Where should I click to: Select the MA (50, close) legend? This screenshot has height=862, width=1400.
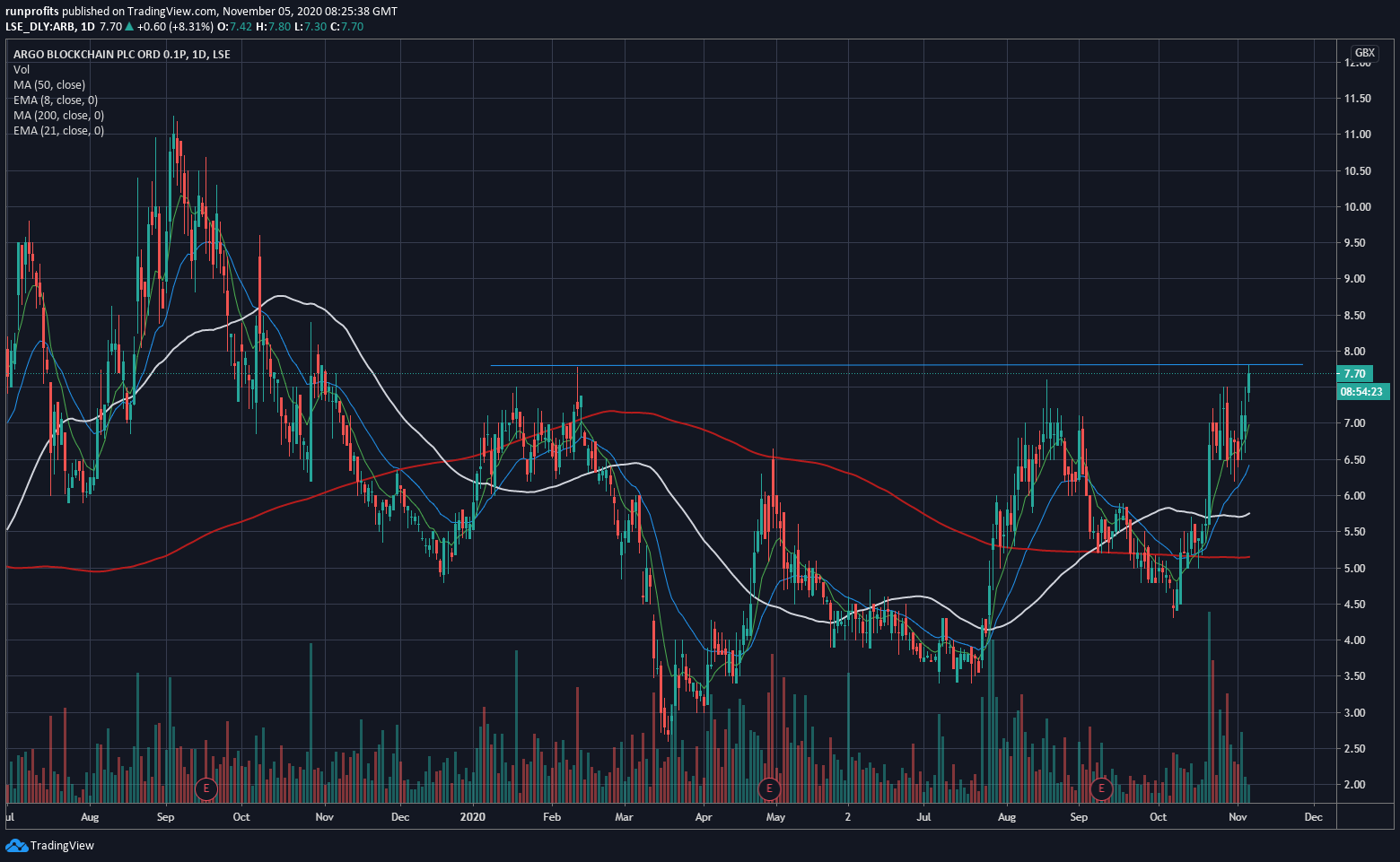pyautogui.click(x=49, y=85)
